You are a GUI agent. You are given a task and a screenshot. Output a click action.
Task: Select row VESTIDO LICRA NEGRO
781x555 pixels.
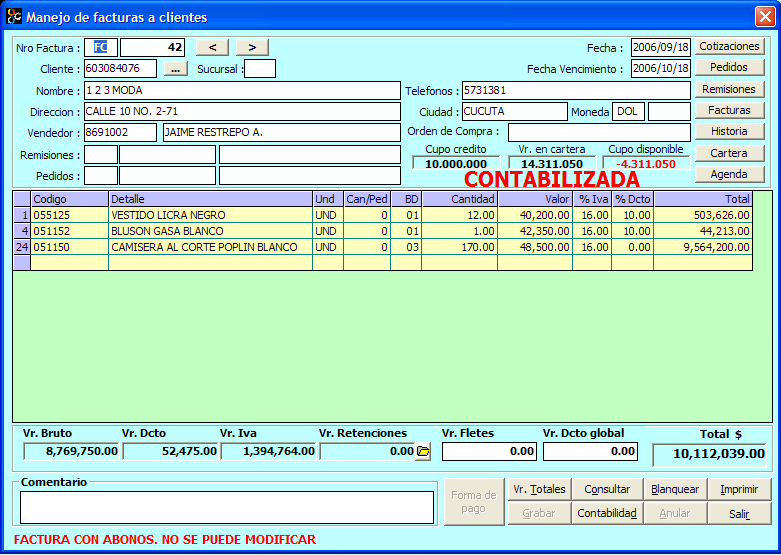click(x=383, y=215)
